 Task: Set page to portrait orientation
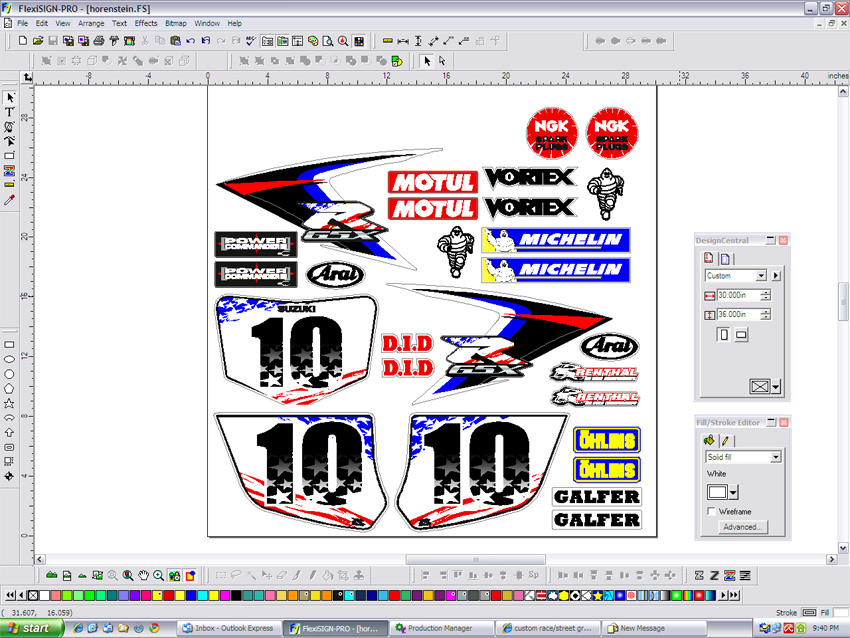click(x=723, y=335)
